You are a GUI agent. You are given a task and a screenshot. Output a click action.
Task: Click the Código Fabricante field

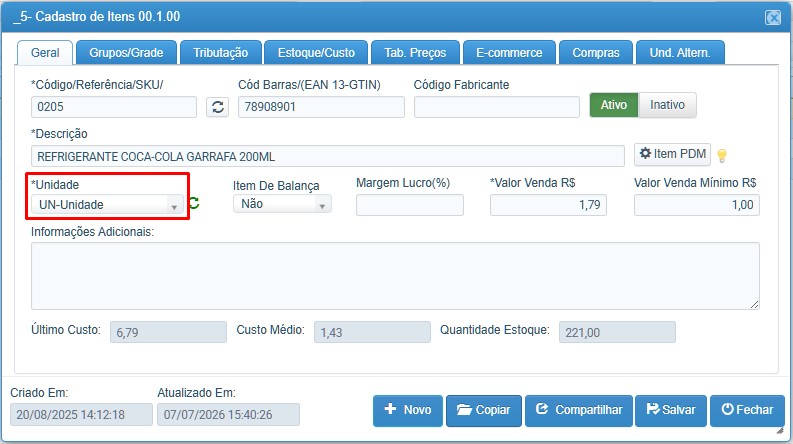click(497, 107)
